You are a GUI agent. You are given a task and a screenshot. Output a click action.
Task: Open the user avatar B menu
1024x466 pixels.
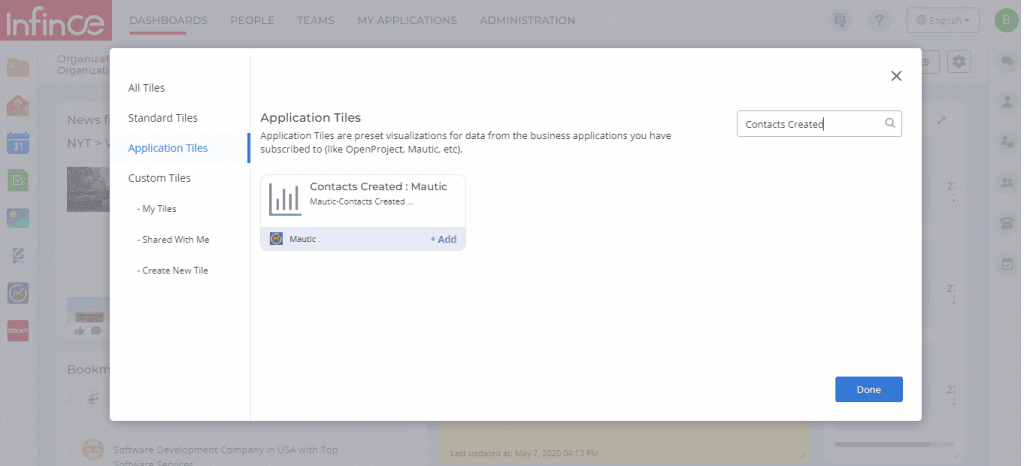(1006, 20)
